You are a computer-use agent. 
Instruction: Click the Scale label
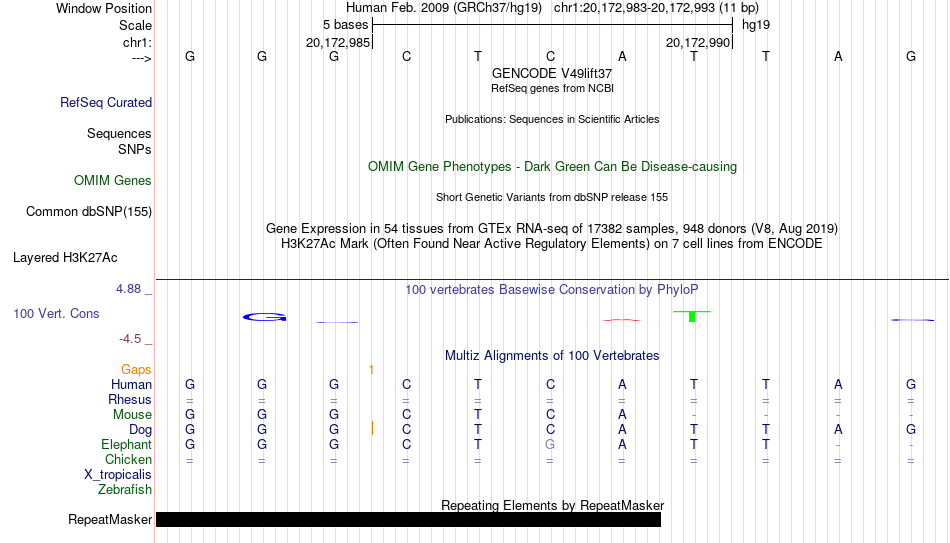(x=136, y=25)
